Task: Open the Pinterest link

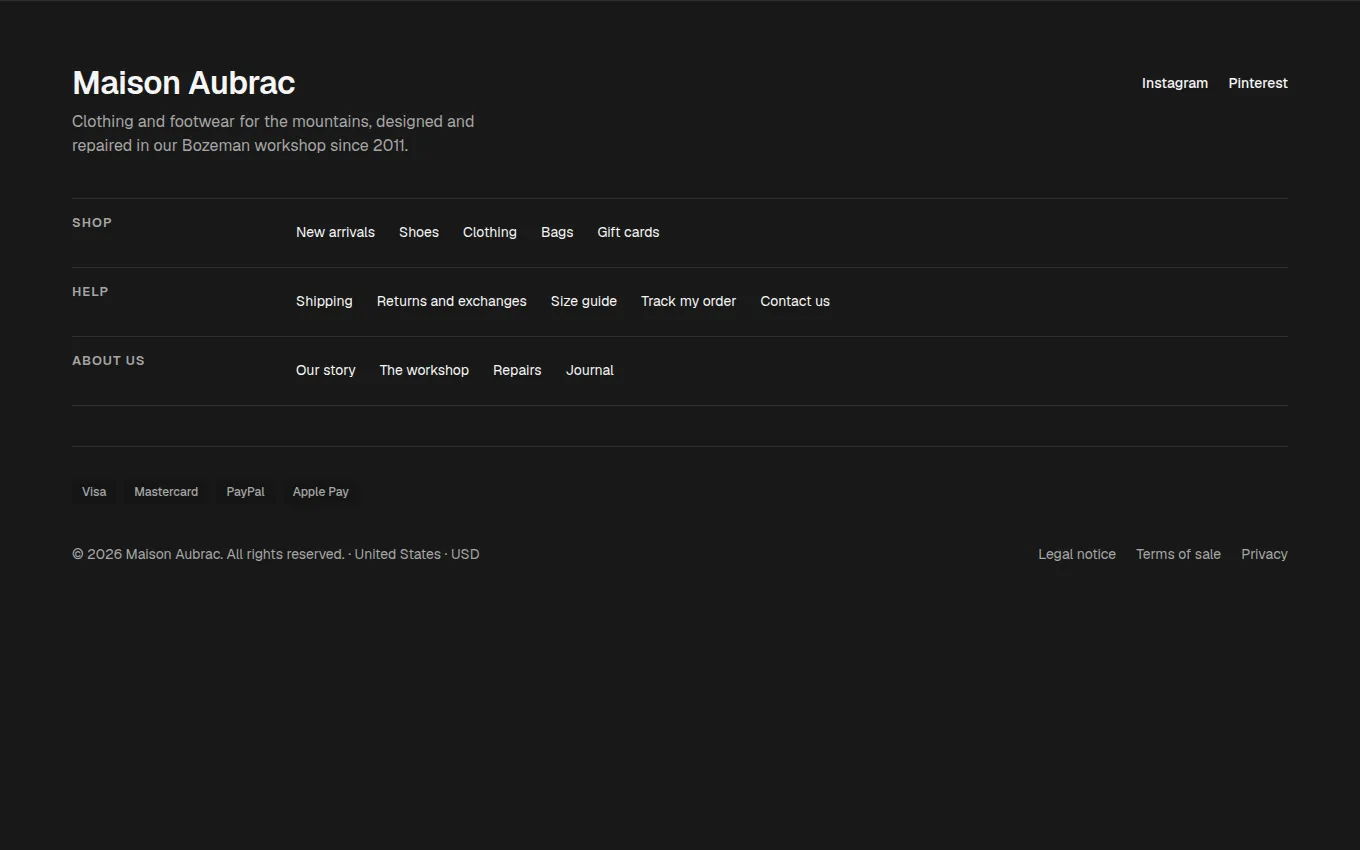Action: [1258, 83]
